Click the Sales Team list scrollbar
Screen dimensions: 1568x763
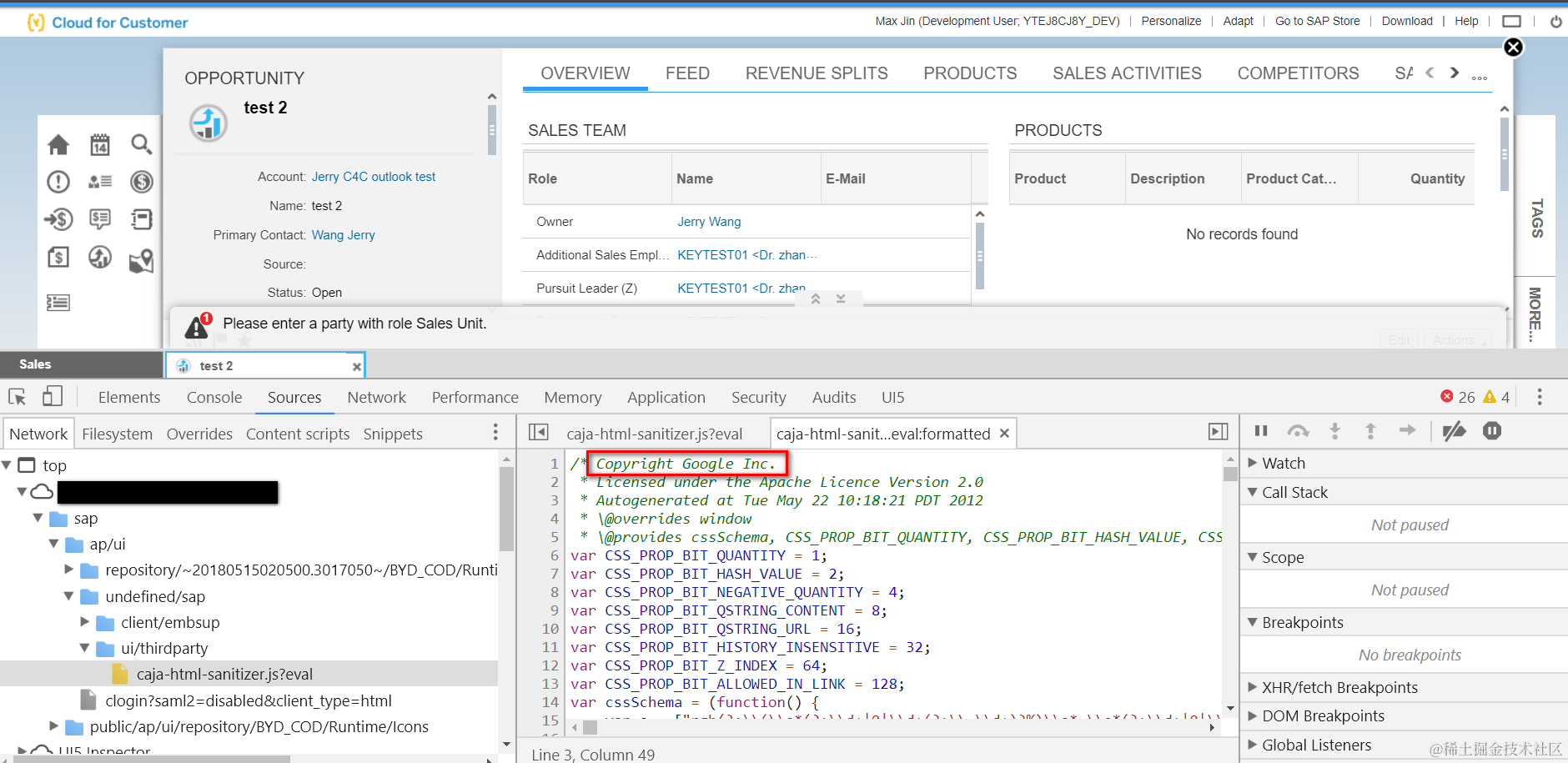tap(980, 255)
